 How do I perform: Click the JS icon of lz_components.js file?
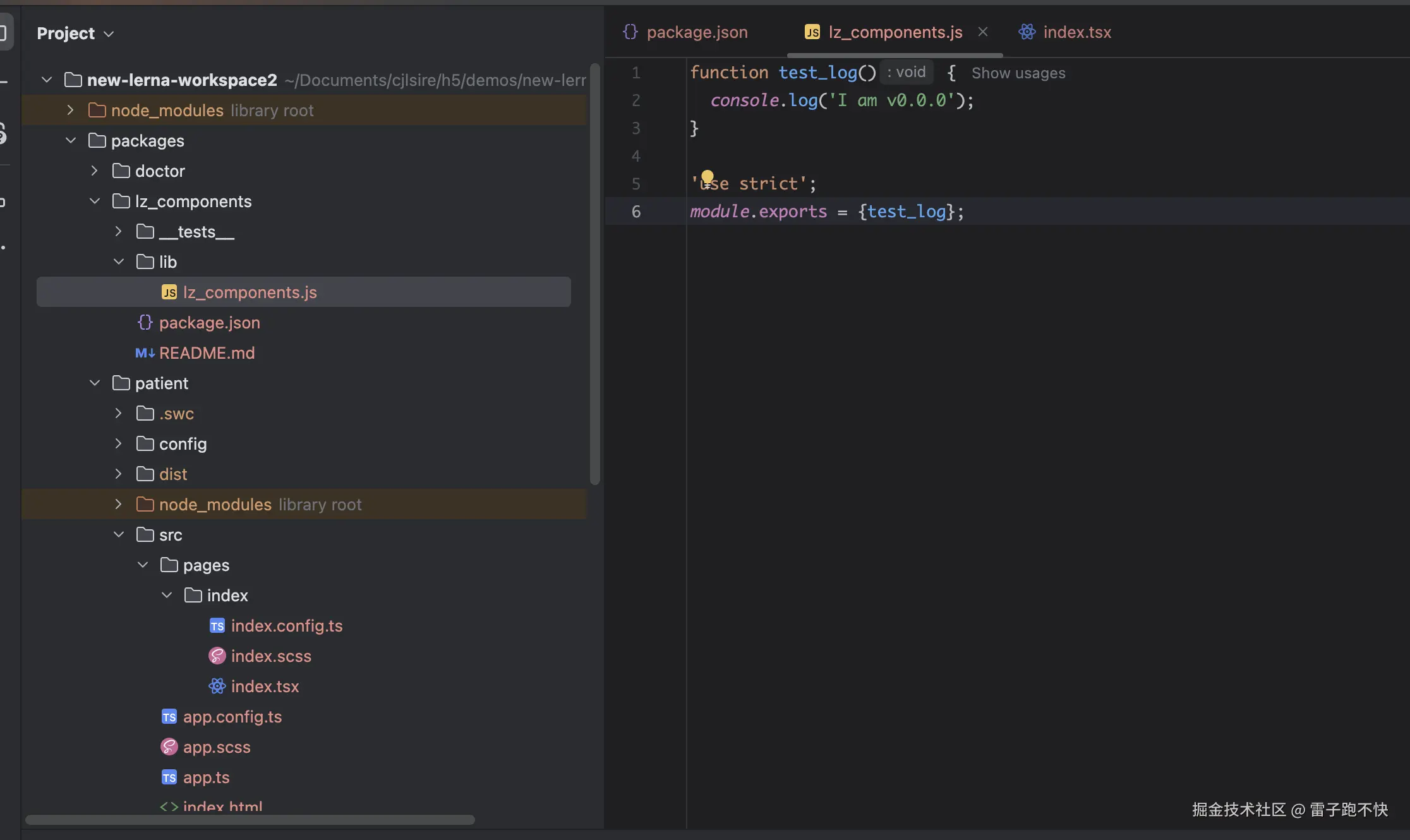point(169,292)
